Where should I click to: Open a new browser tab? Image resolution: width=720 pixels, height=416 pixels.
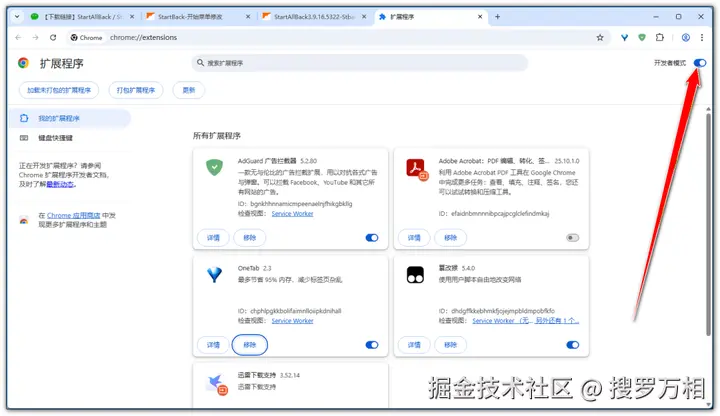(x=497, y=17)
